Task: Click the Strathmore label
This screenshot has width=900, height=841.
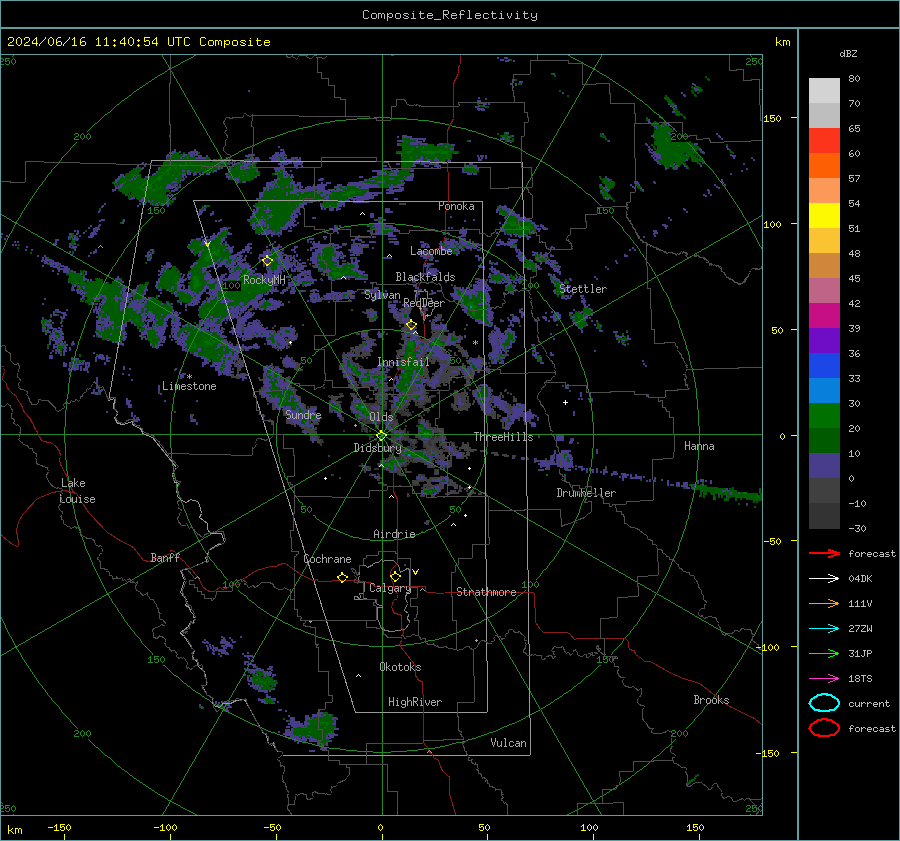Action: [x=486, y=592]
